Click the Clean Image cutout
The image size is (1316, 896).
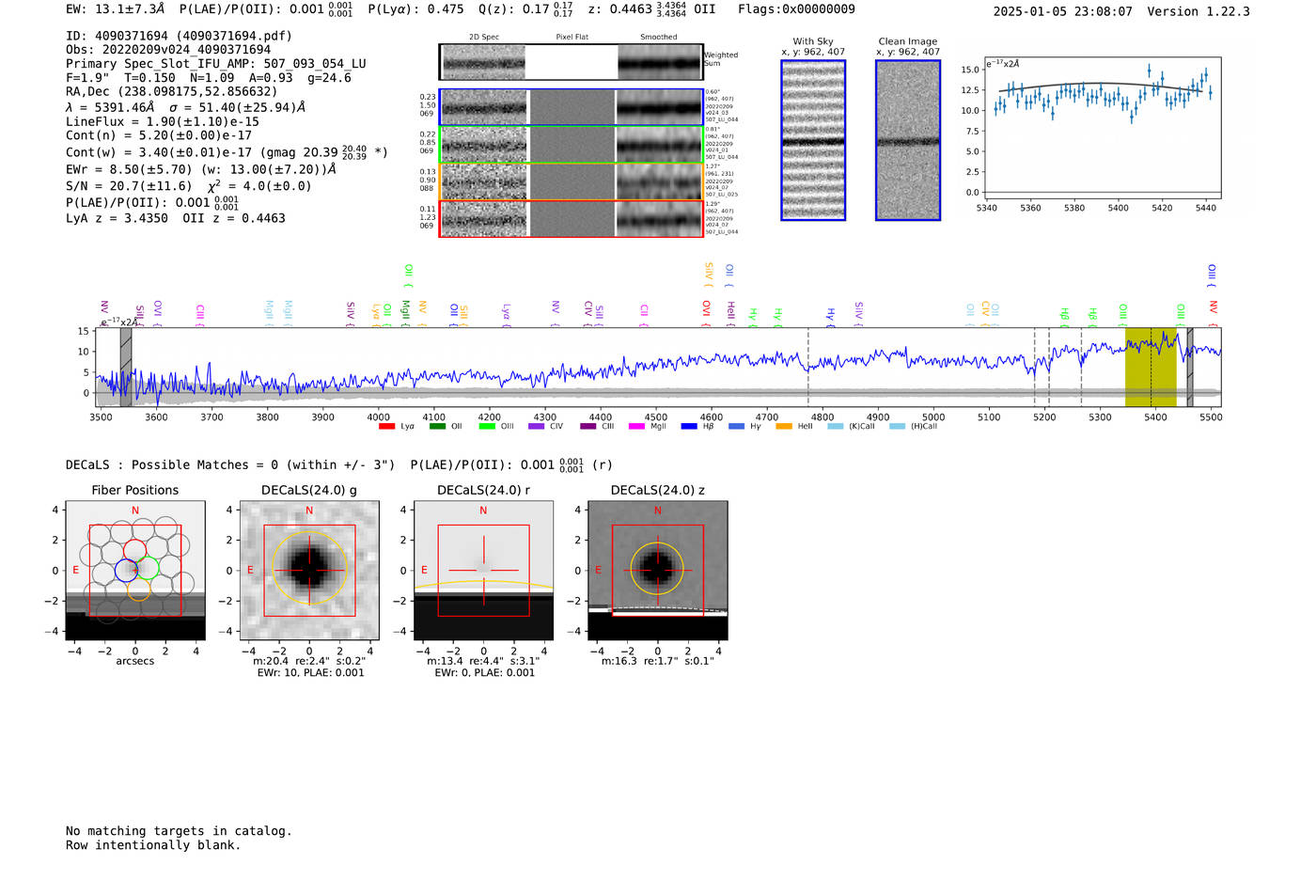(x=908, y=140)
